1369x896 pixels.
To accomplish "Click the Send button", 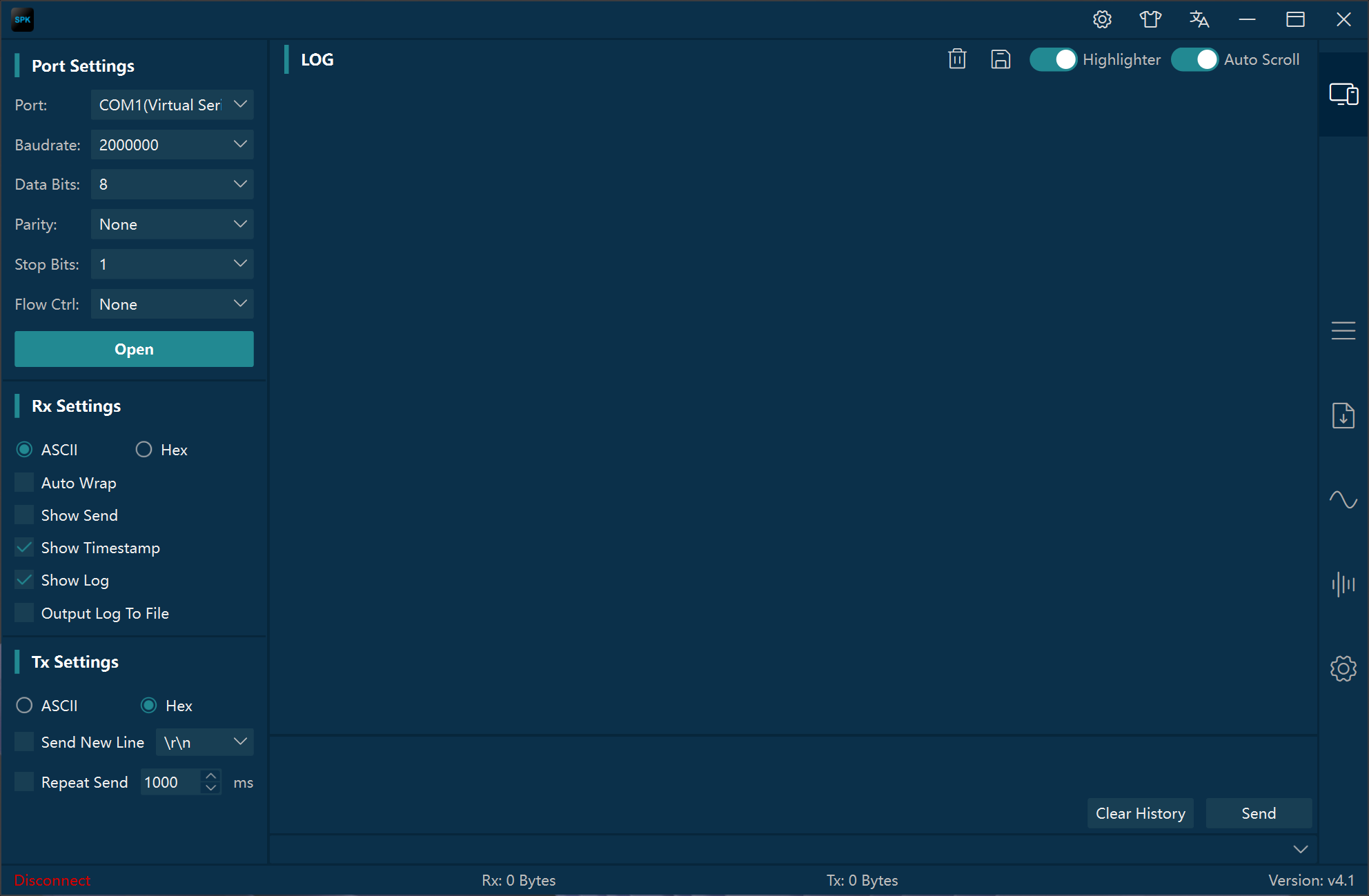I will (x=1259, y=813).
